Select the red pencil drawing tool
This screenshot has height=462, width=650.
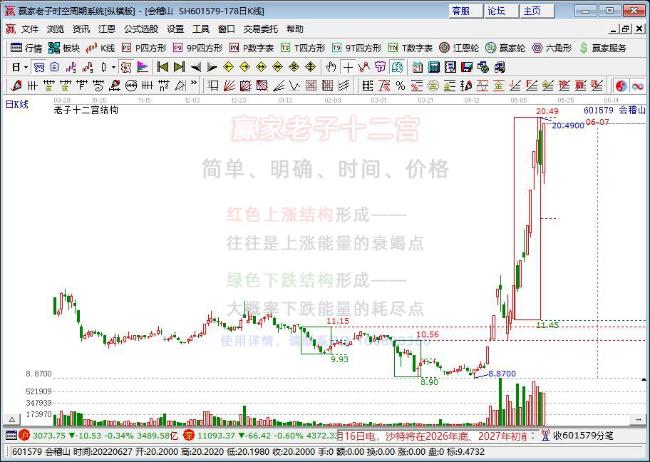click(17, 86)
